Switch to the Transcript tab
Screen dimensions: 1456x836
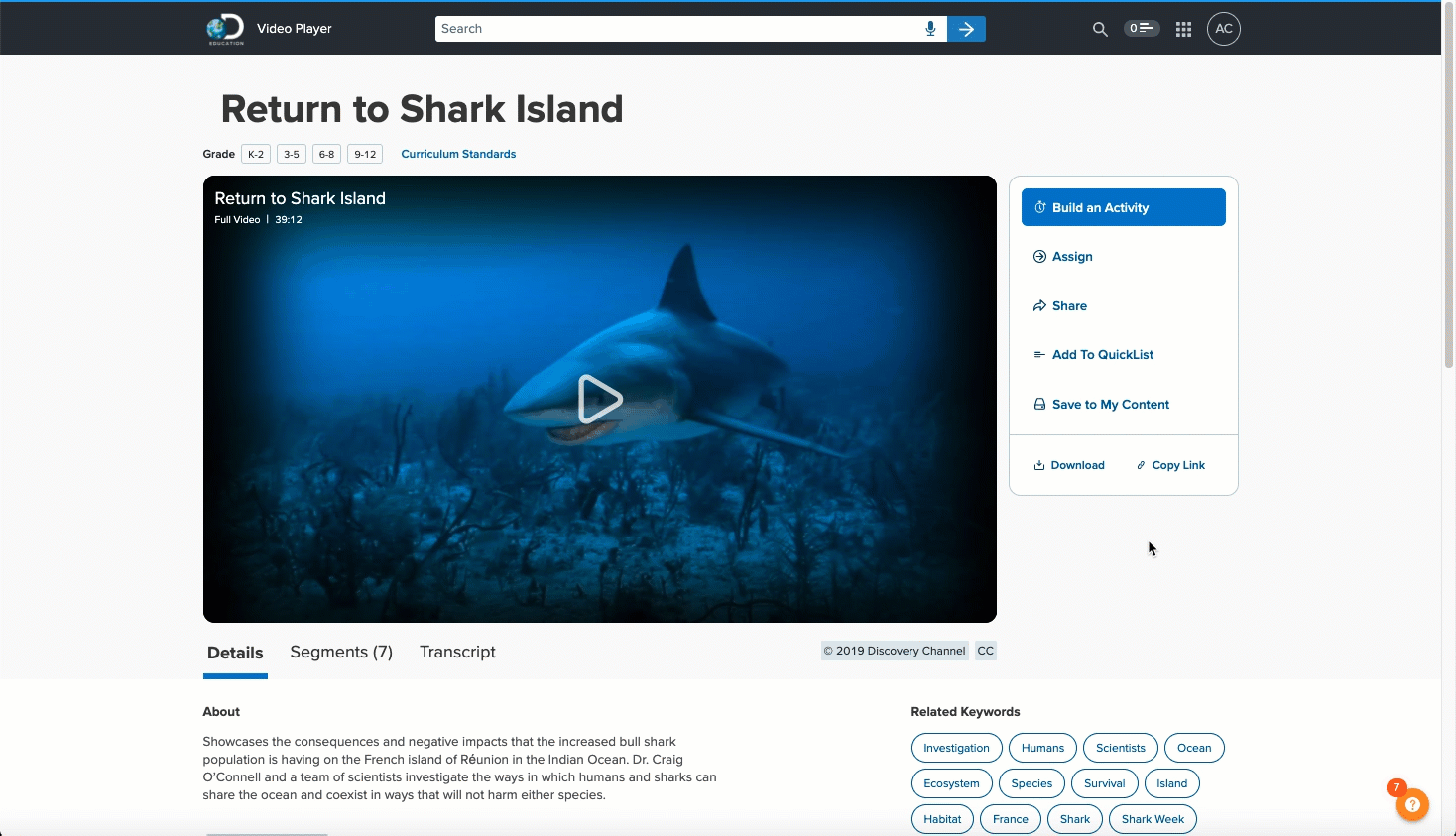coord(457,652)
